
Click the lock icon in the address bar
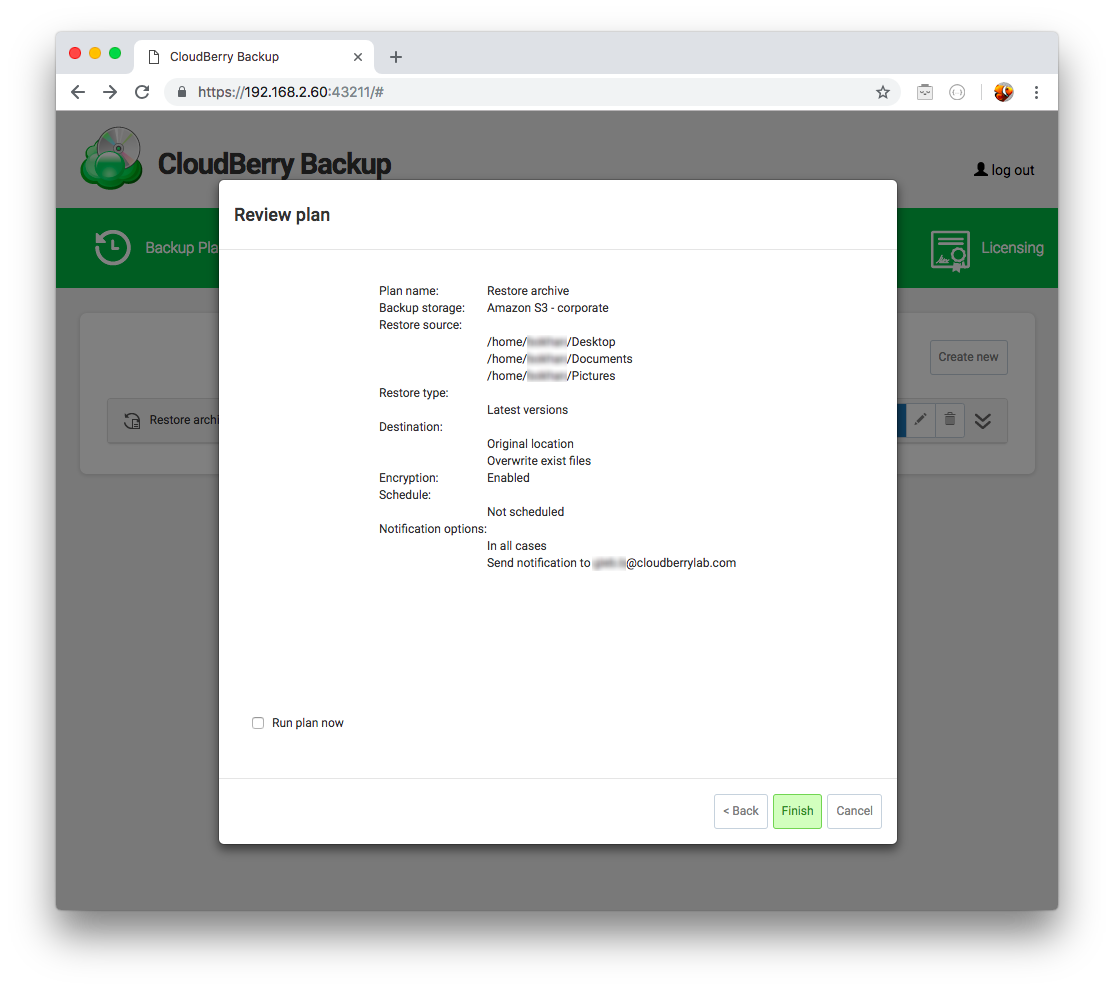(182, 92)
